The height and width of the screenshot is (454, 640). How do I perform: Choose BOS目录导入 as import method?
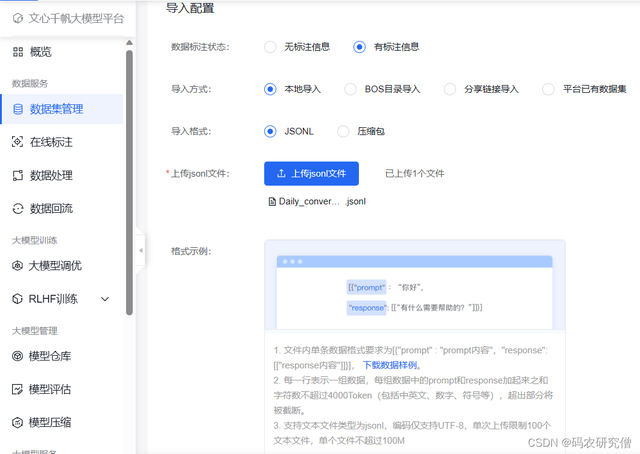coord(350,89)
